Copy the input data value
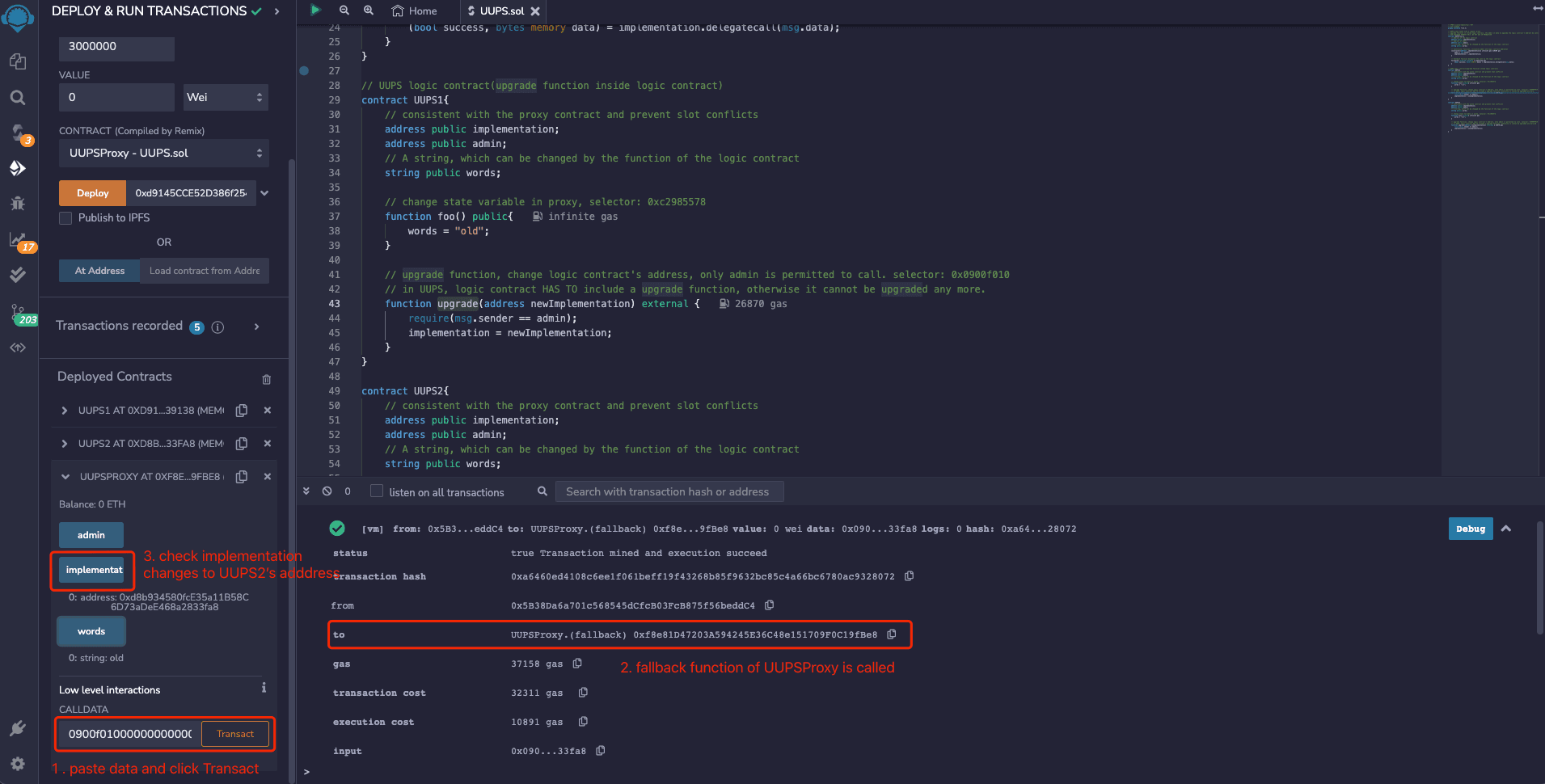Image resolution: width=1545 pixels, height=784 pixels. tap(601, 751)
